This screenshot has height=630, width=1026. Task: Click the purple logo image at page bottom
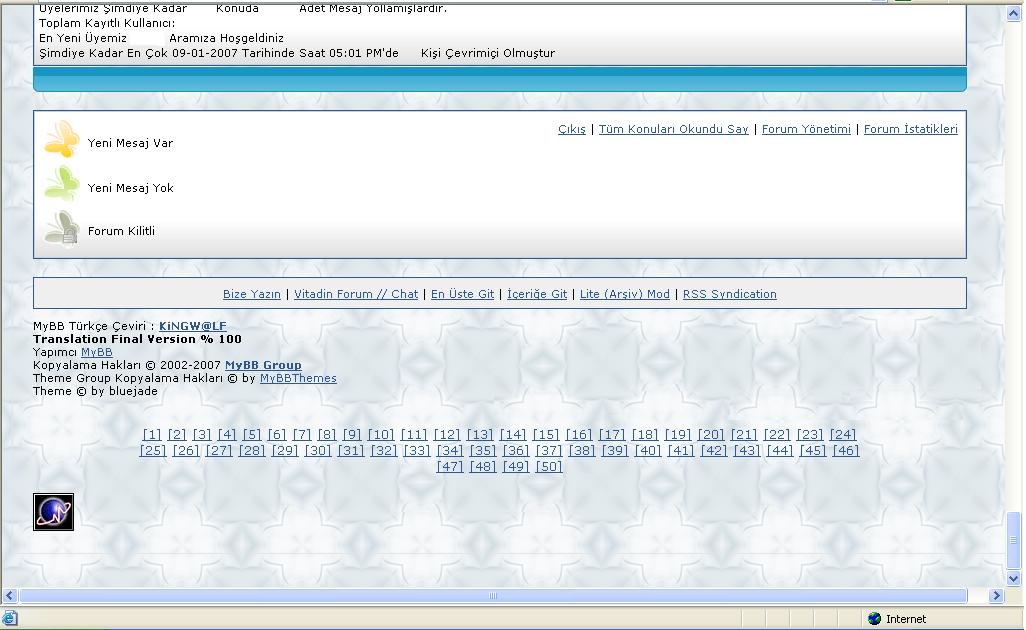(x=53, y=512)
